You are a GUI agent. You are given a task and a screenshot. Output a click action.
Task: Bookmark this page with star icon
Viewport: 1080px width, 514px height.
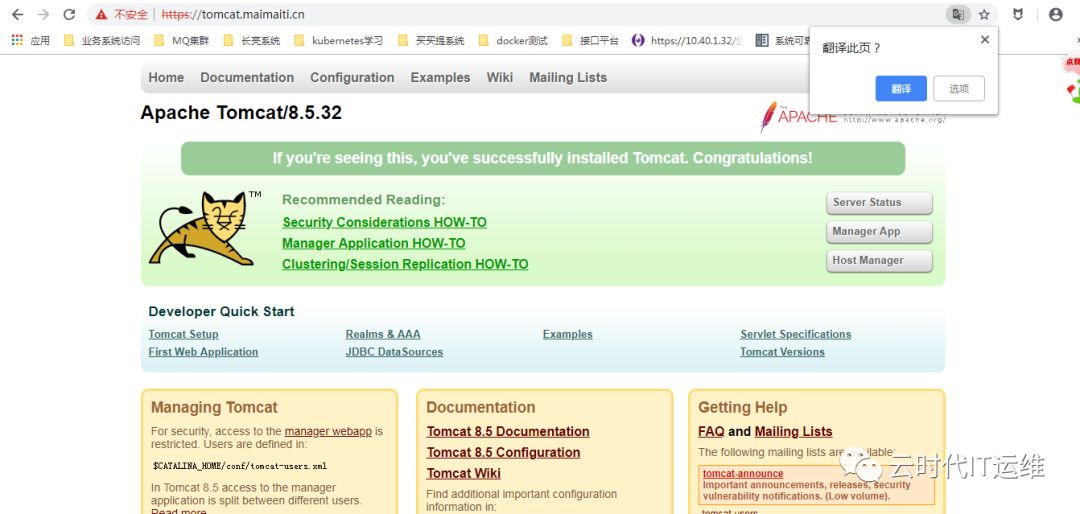[x=984, y=14]
